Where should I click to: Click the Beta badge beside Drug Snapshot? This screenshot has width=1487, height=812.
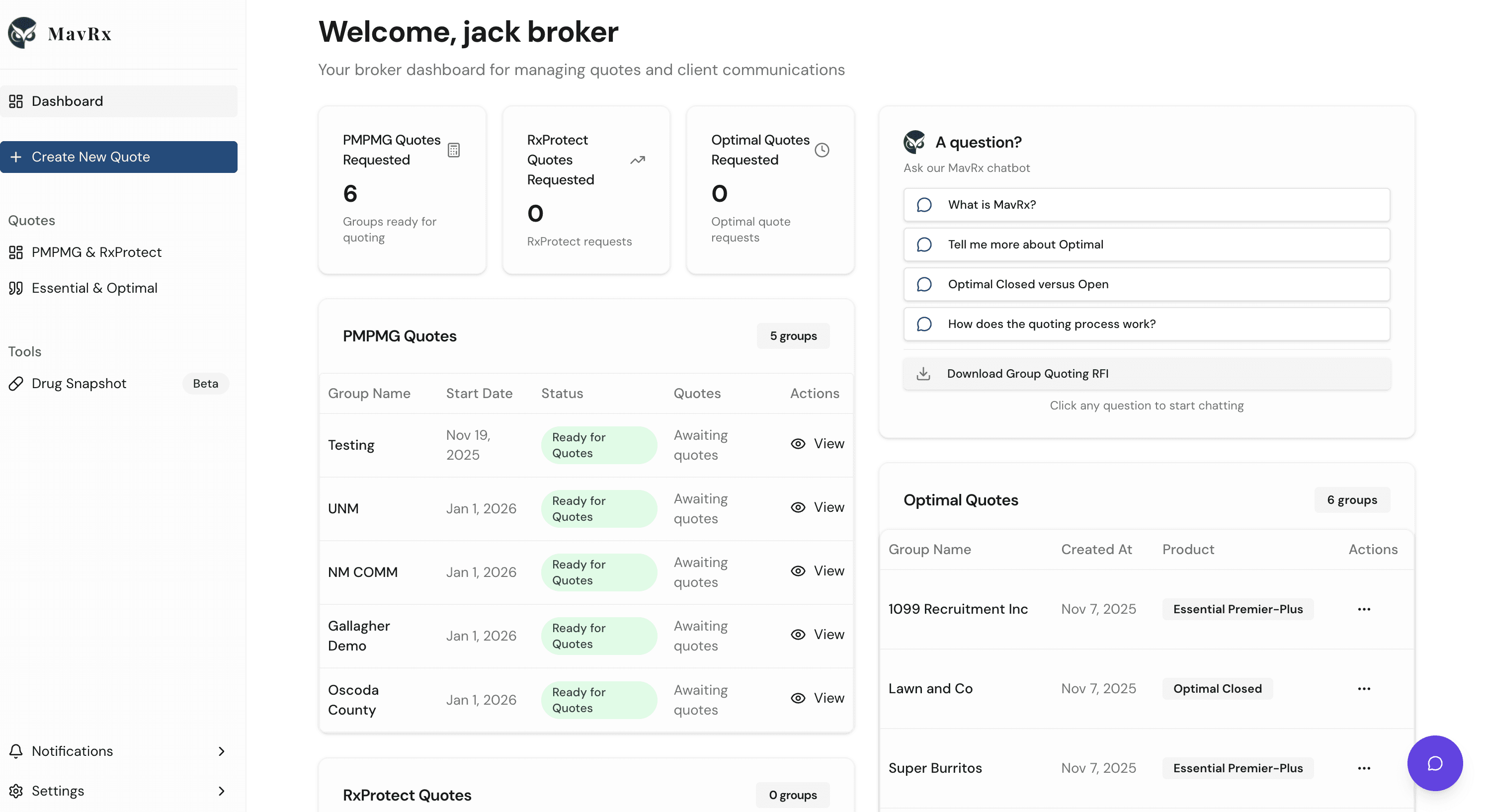[205, 384]
